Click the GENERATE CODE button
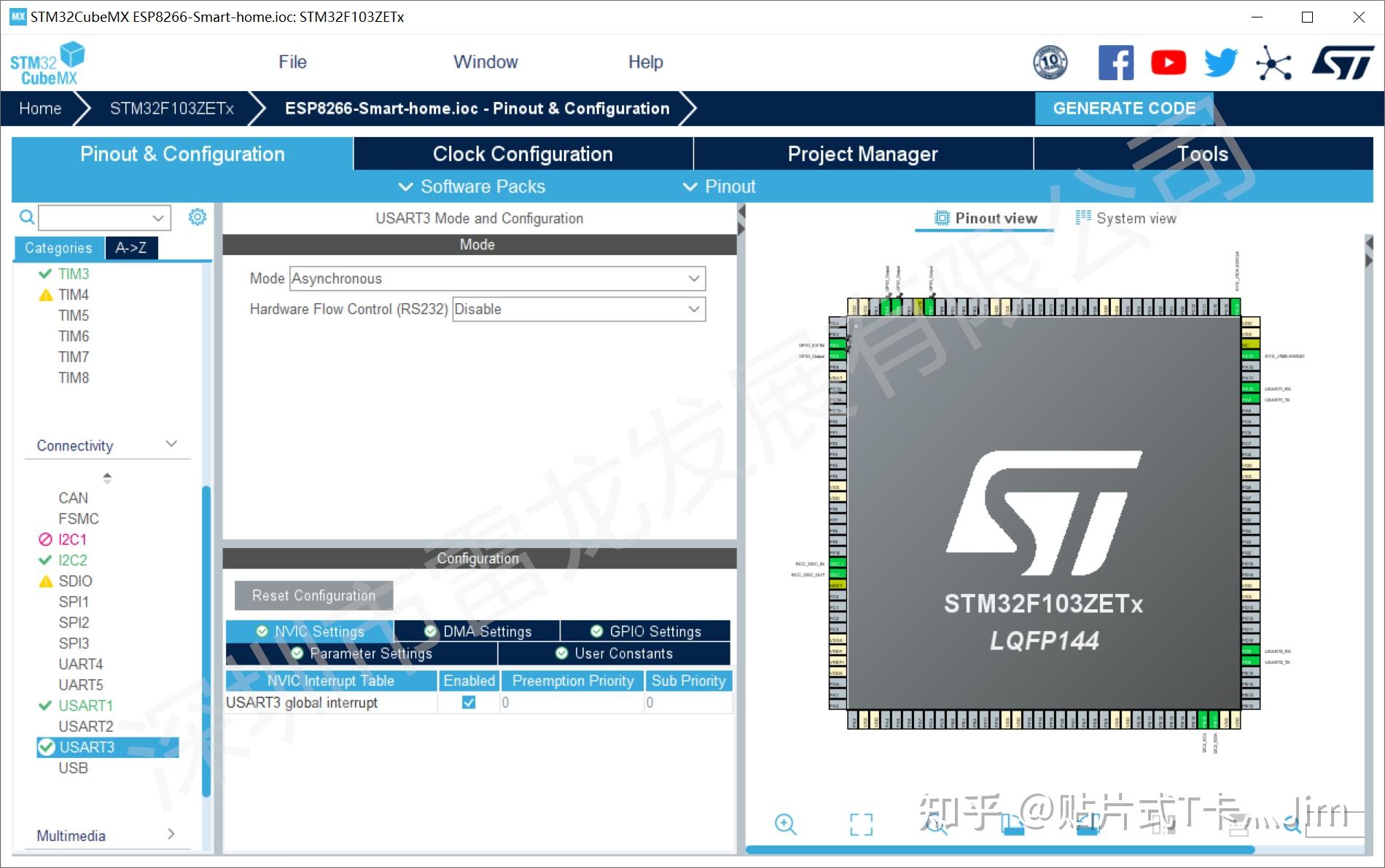The image size is (1385, 868). point(1124,109)
